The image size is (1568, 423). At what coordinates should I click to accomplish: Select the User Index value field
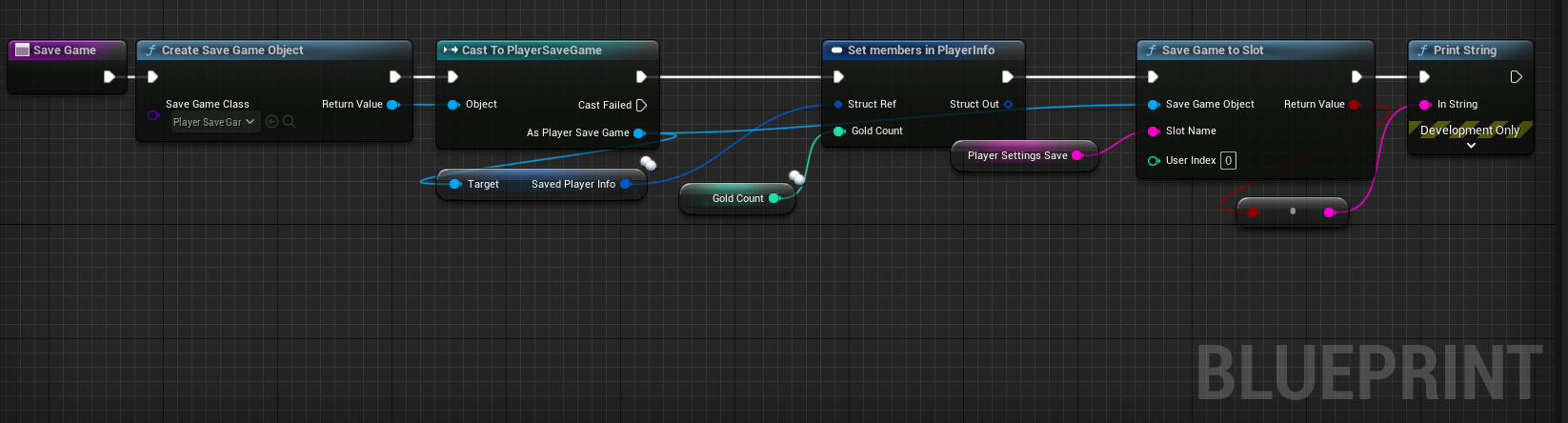[x=1229, y=160]
